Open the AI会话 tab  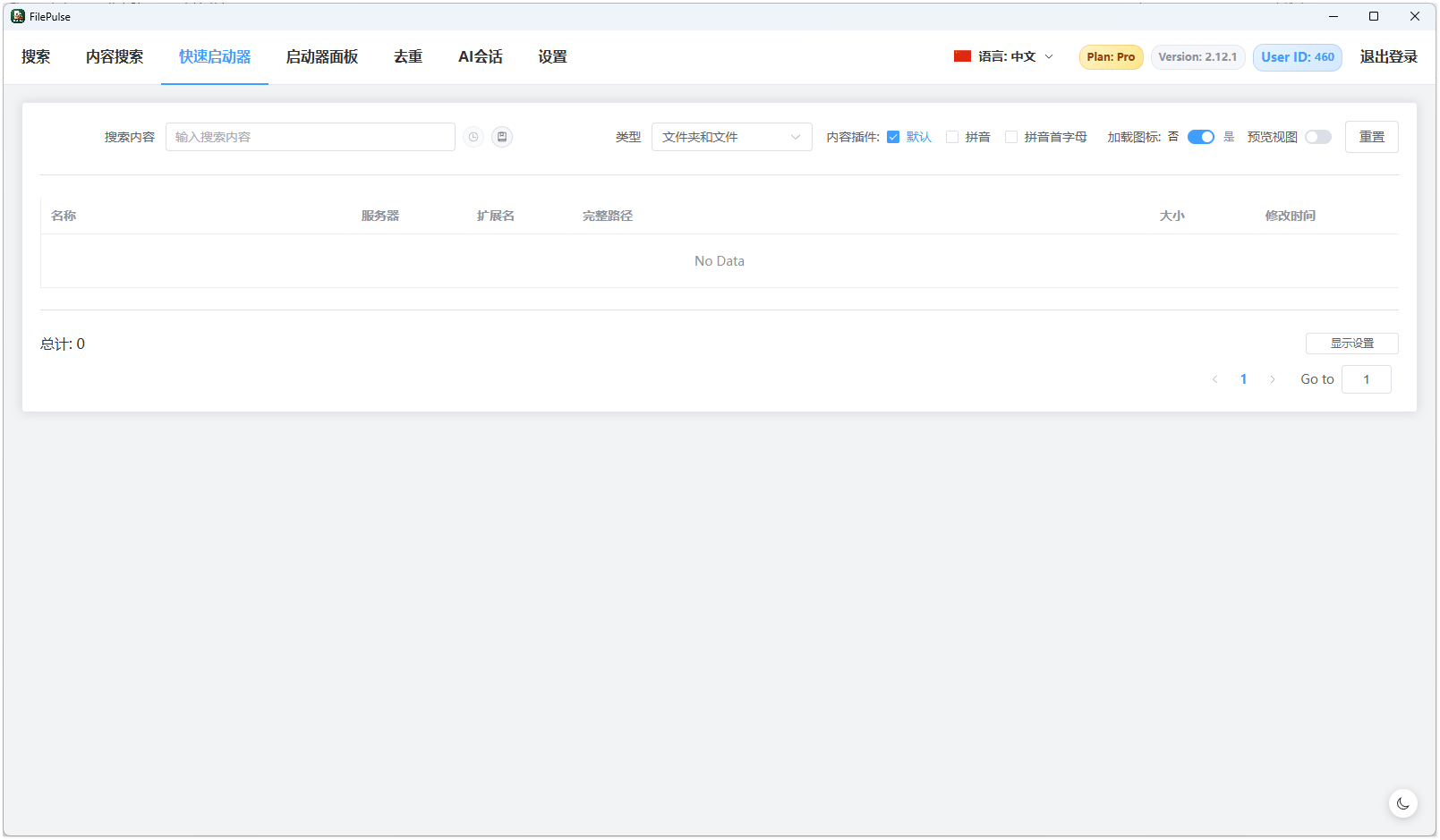[x=481, y=56]
